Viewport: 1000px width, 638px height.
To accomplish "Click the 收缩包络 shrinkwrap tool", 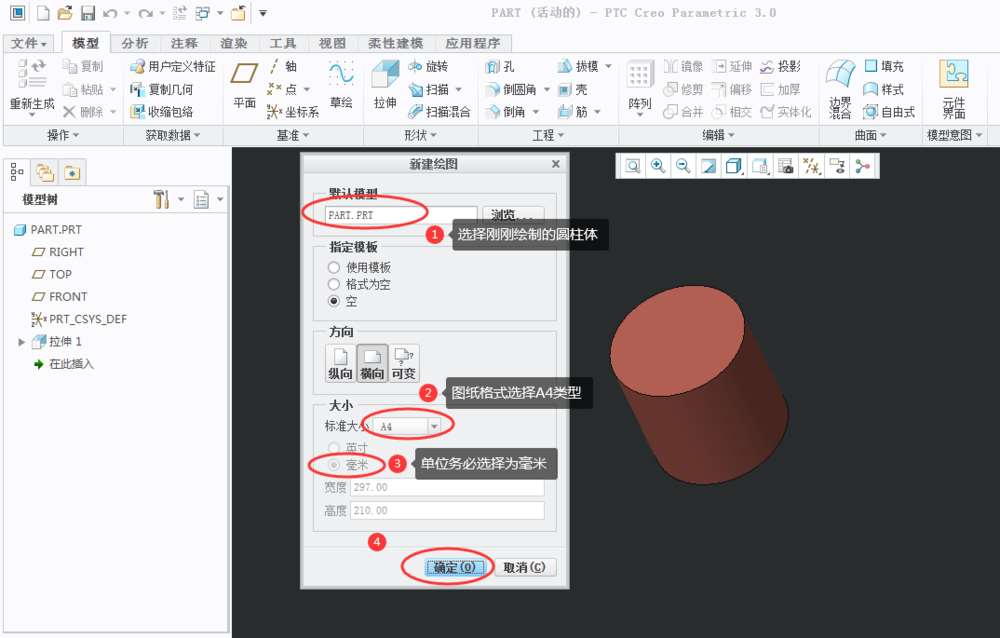I will (x=161, y=112).
